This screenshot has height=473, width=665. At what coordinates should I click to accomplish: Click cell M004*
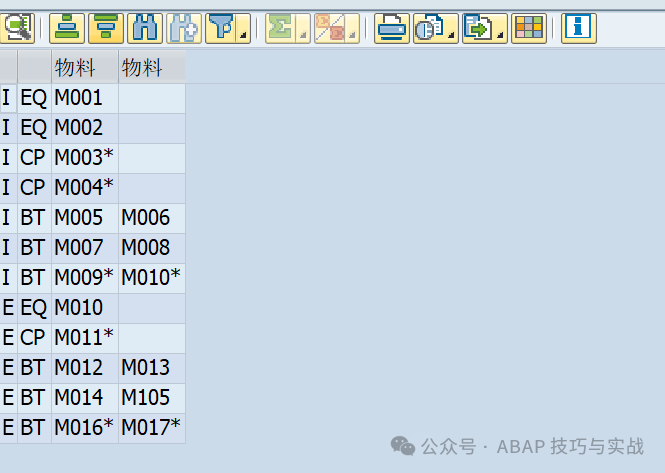tap(85, 188)
